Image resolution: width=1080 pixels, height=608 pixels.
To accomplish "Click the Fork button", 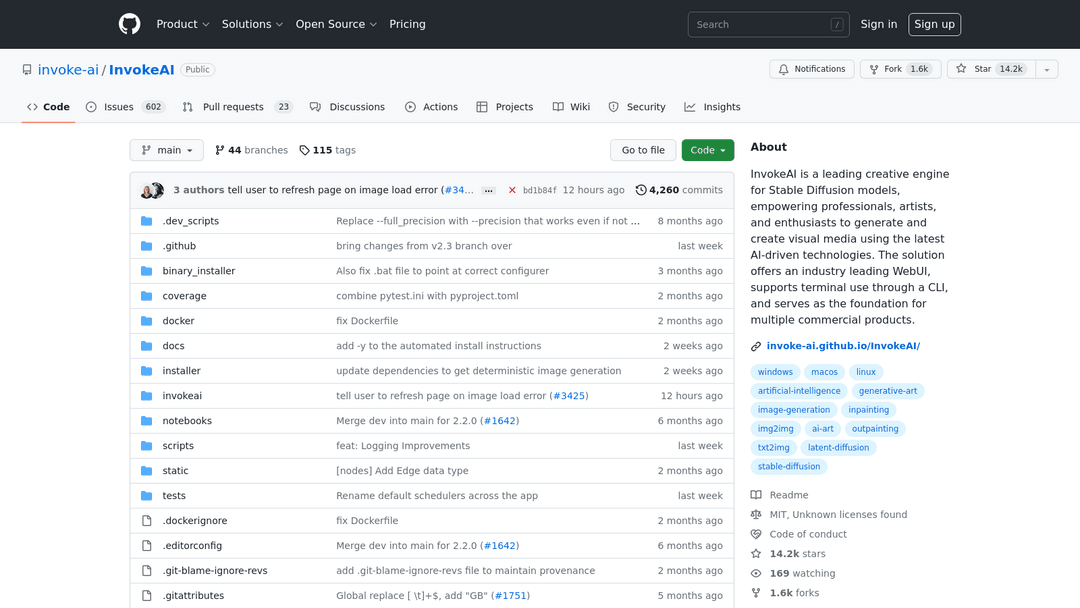I will (x=900, y=70).
